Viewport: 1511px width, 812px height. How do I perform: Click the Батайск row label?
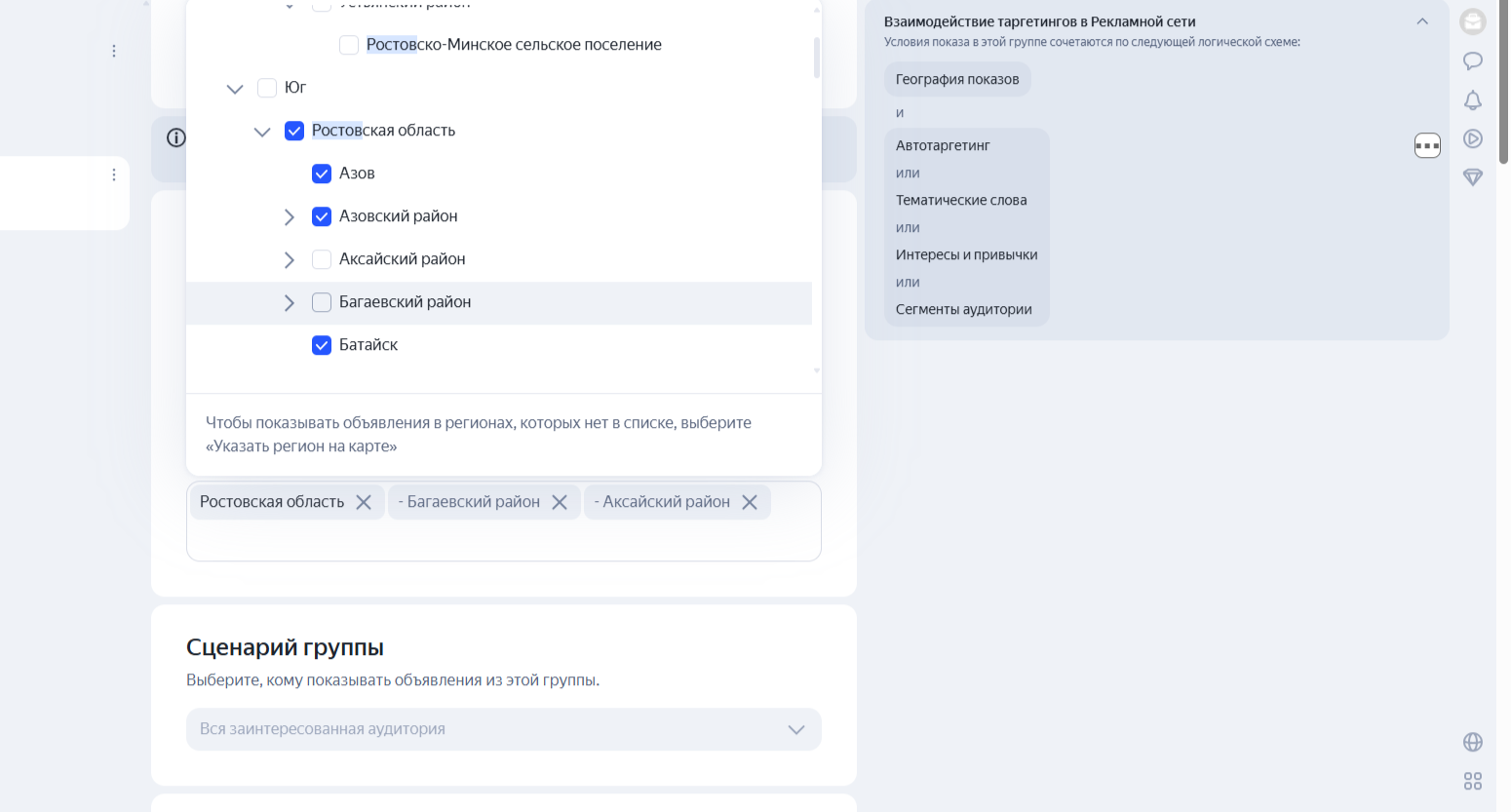(x=368, y=345)
